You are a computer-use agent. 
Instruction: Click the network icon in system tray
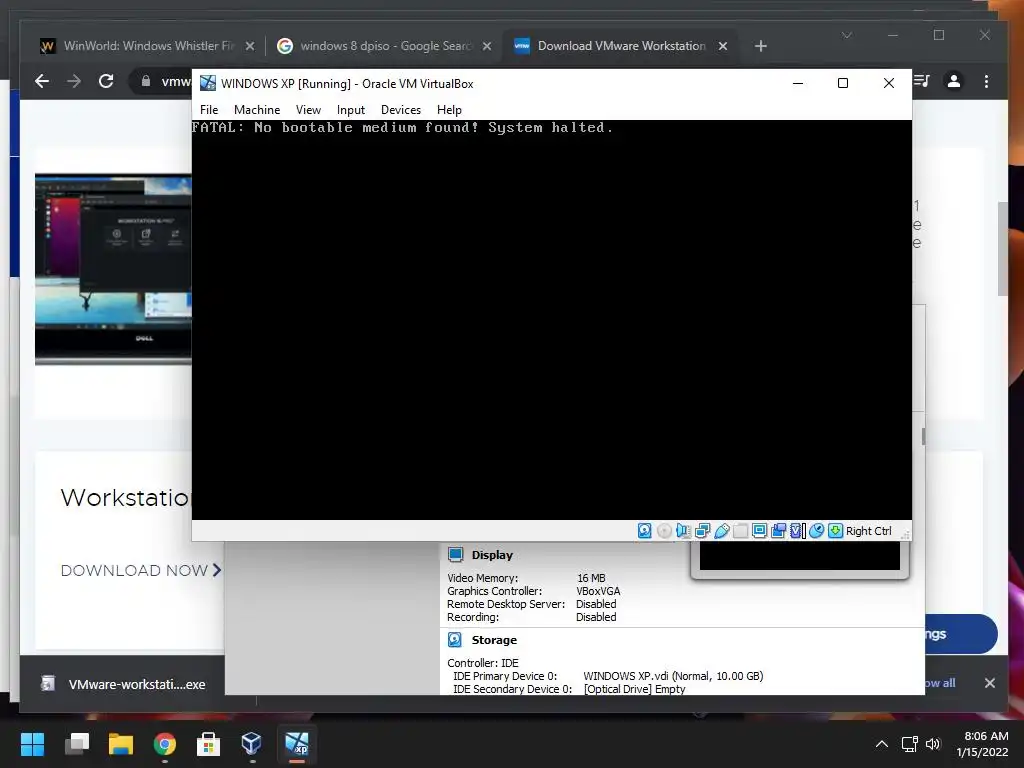[x=909, y=744]
